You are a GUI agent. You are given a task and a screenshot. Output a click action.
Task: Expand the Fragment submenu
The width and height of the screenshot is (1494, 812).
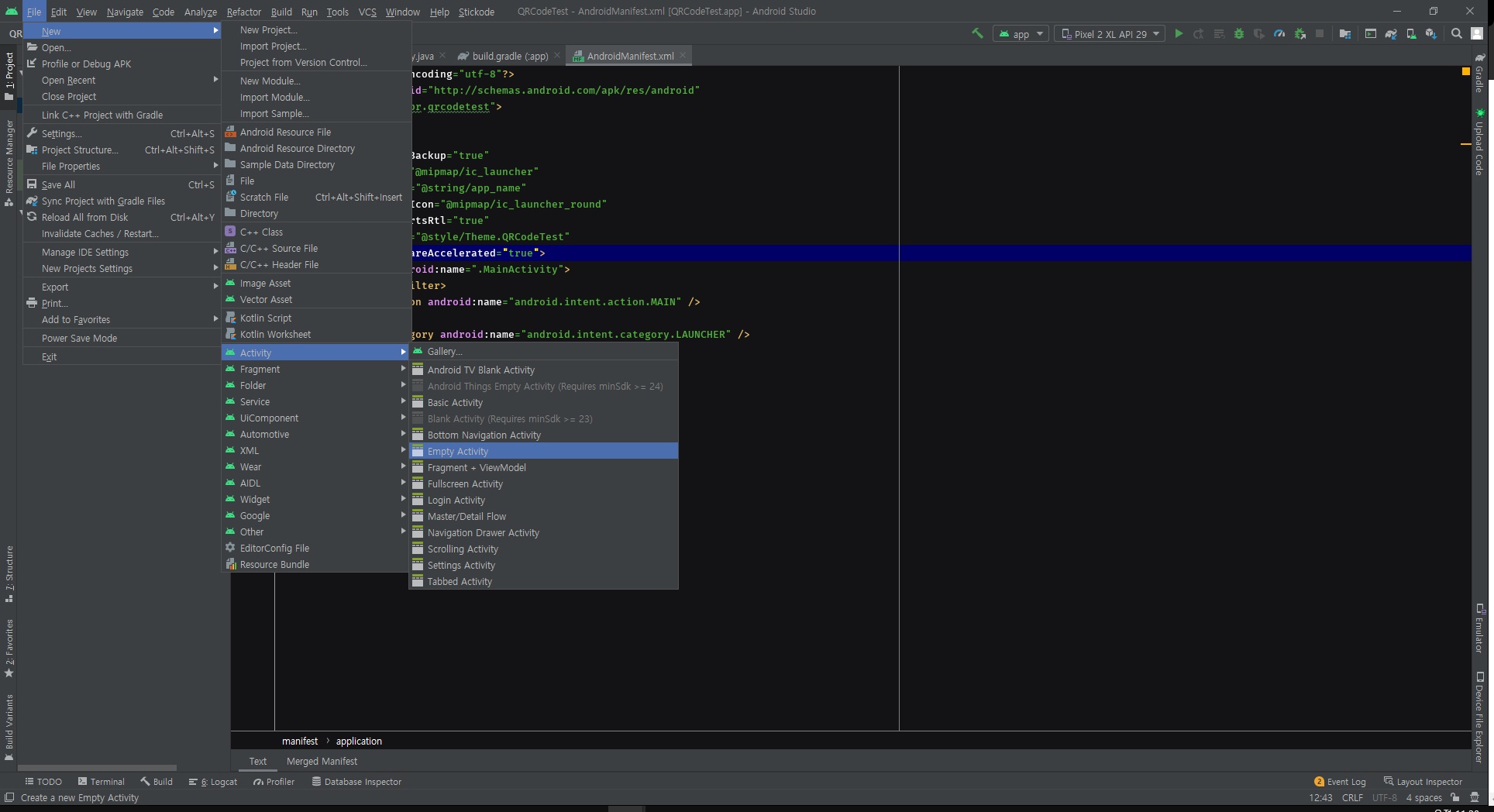tap(316, 370)
